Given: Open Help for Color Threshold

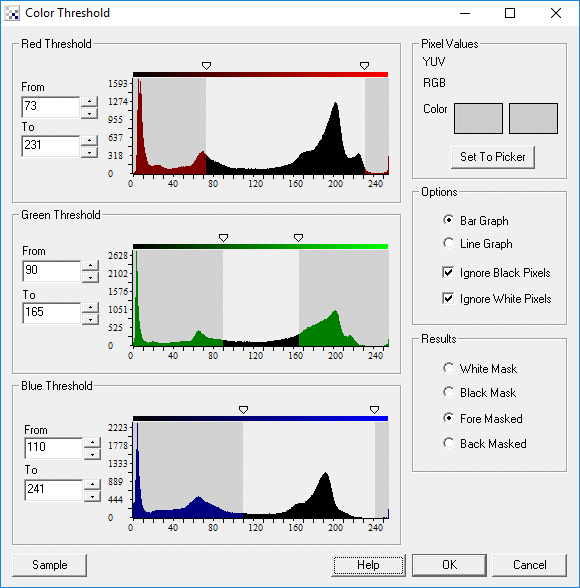Looking at the screenshot, I should click(x=368, y=565).
